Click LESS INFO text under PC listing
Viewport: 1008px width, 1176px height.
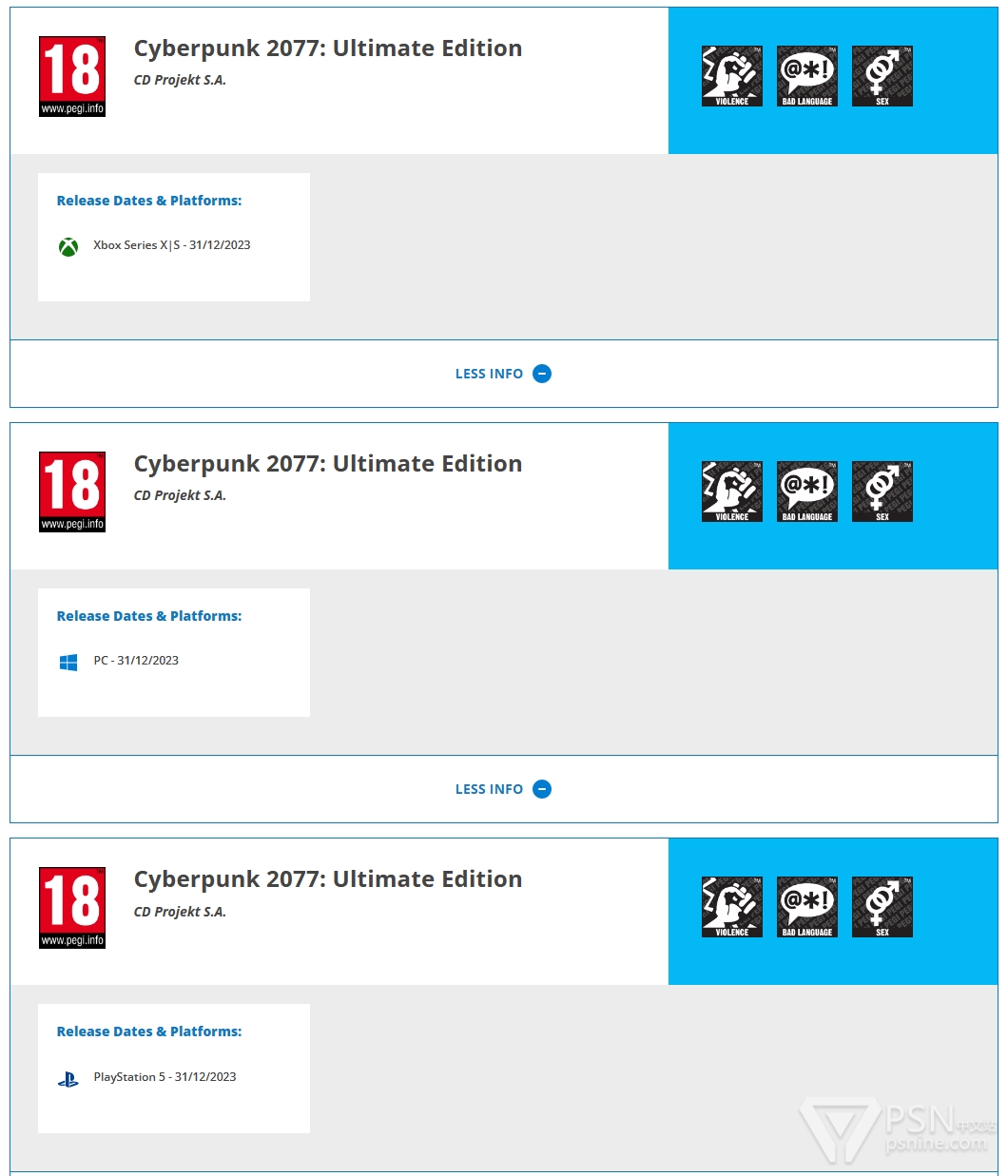click(x=489, y=789)
